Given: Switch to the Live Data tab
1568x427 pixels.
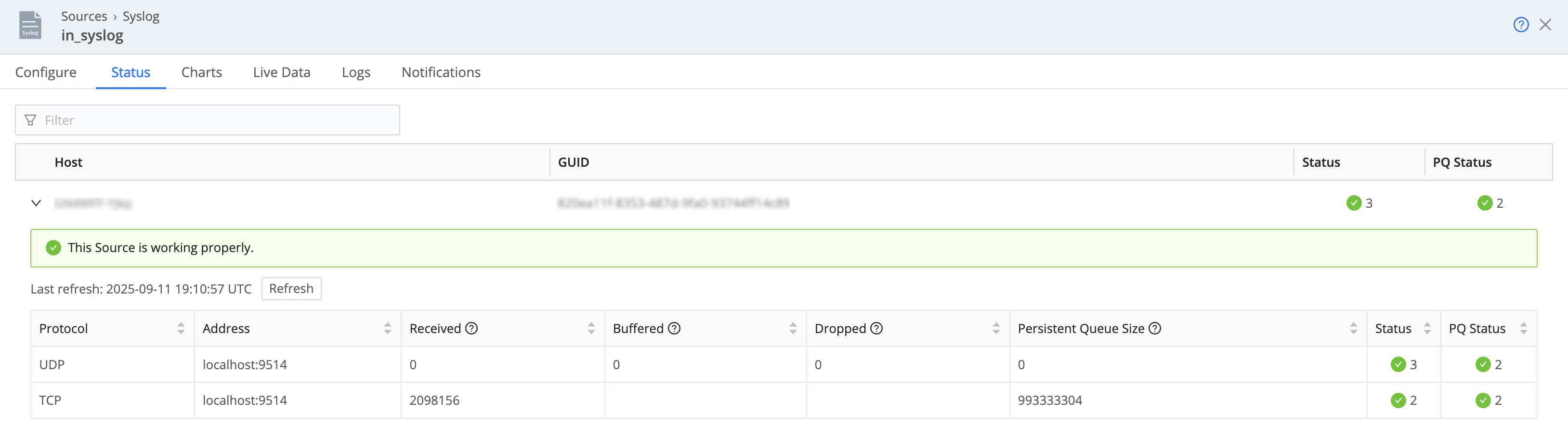Looking at the screenshot, I should (x=281, y=72).
